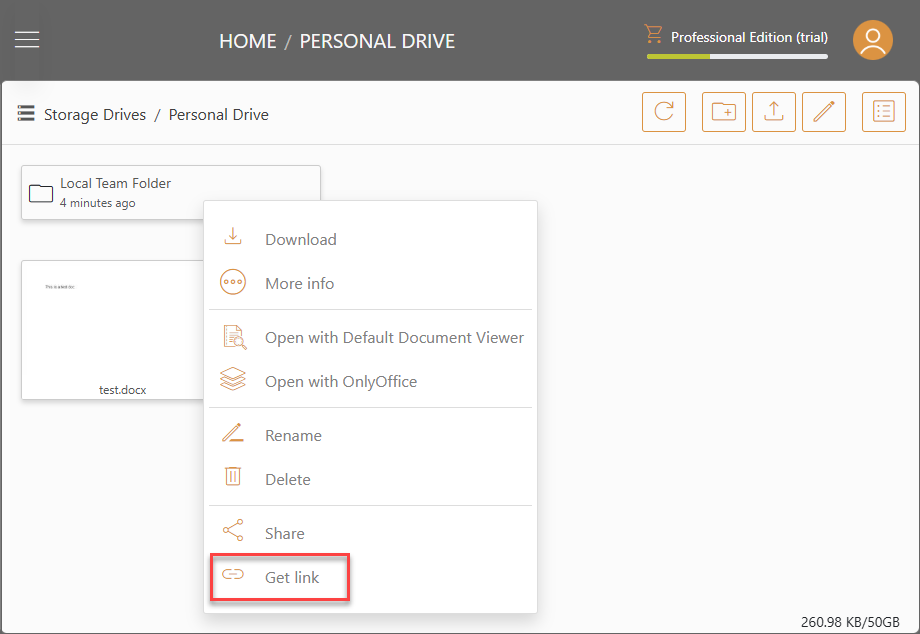This screenshot has height=634, width=920.
Task: Click the More info ellipsis icon
Action: 233,282
